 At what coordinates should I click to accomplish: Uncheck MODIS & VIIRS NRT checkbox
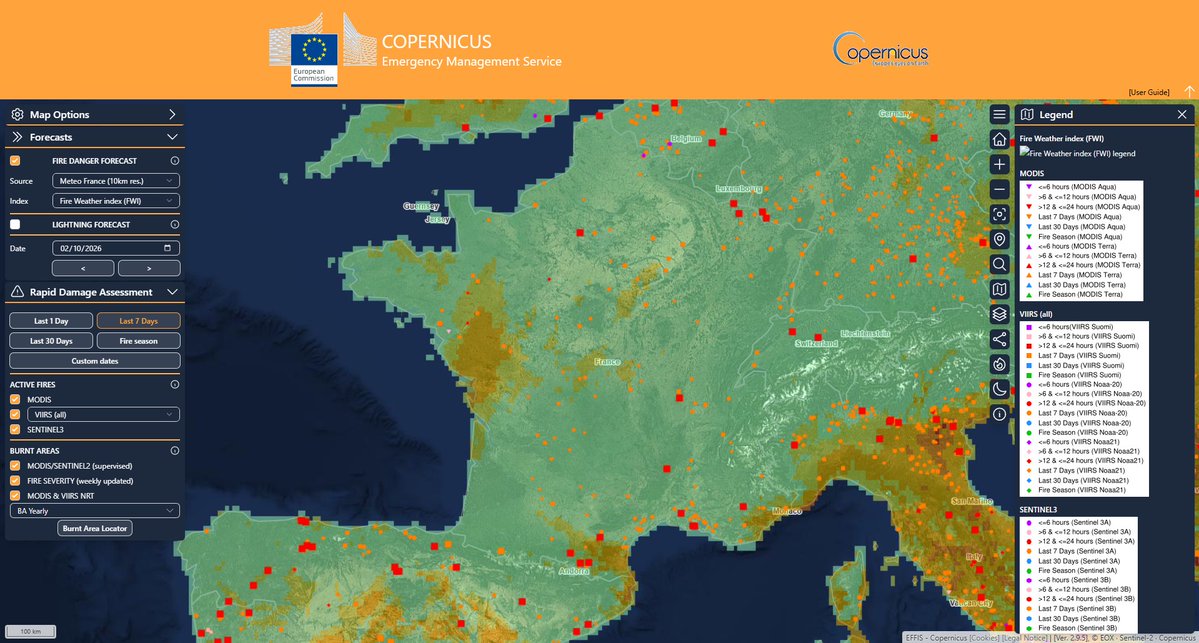15,495
